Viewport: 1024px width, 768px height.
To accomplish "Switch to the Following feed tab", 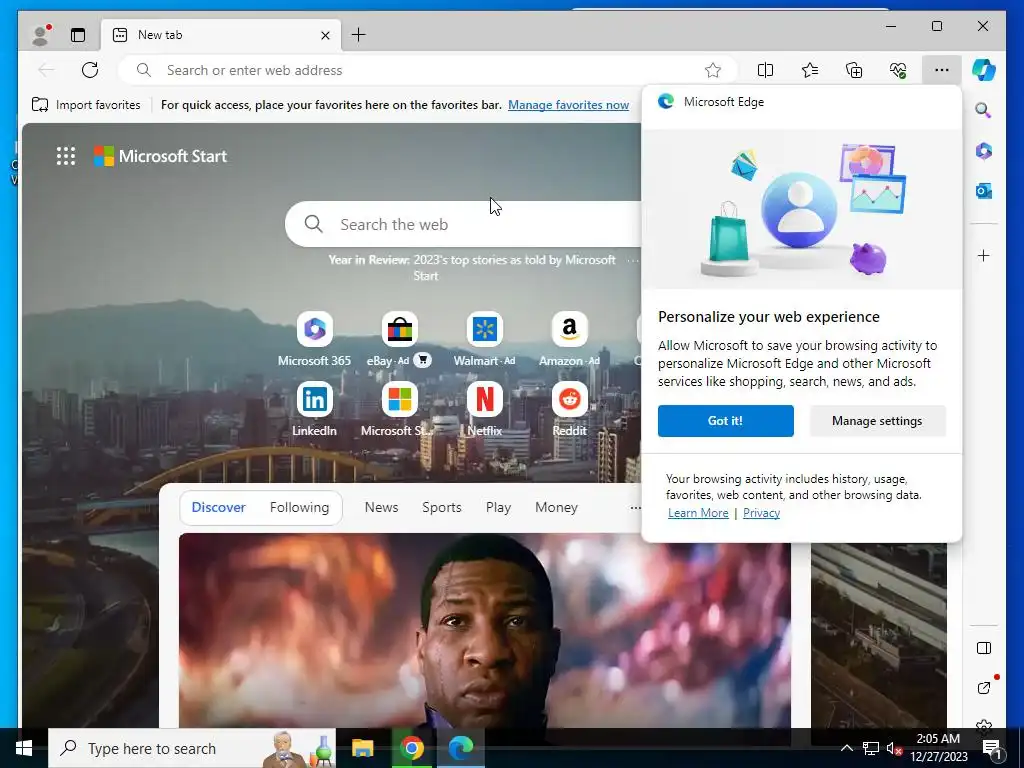I will 300,507.
